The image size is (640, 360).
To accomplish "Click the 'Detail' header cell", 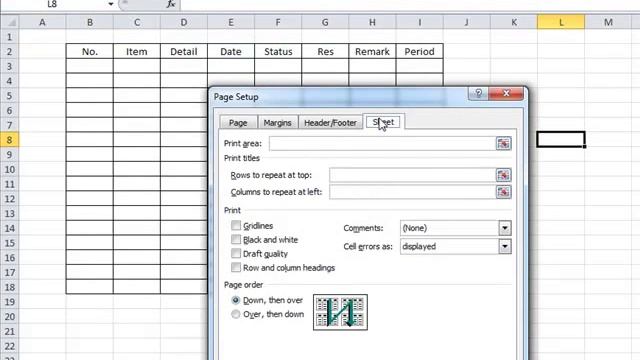I will click(x=184, y=51).
